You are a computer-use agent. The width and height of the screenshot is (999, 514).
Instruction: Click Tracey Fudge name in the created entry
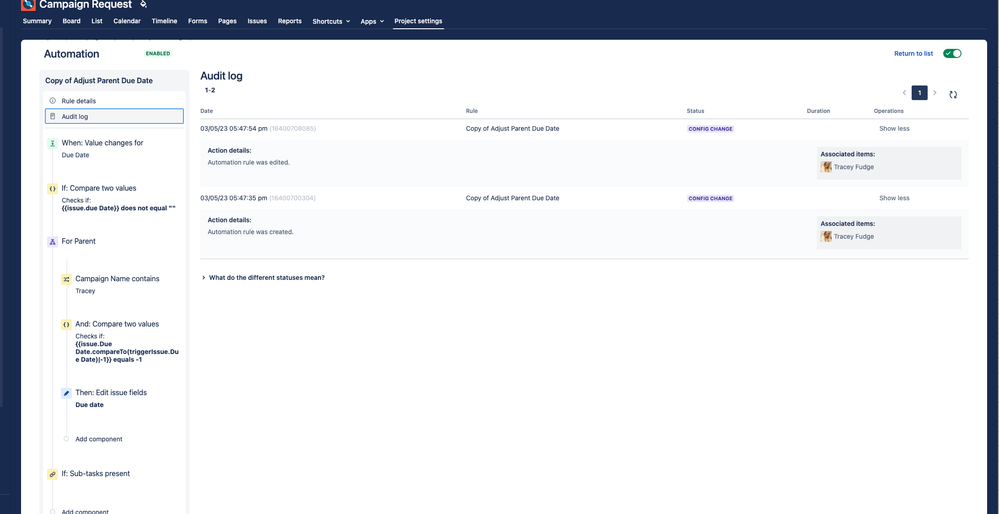(x=854, y=236)
